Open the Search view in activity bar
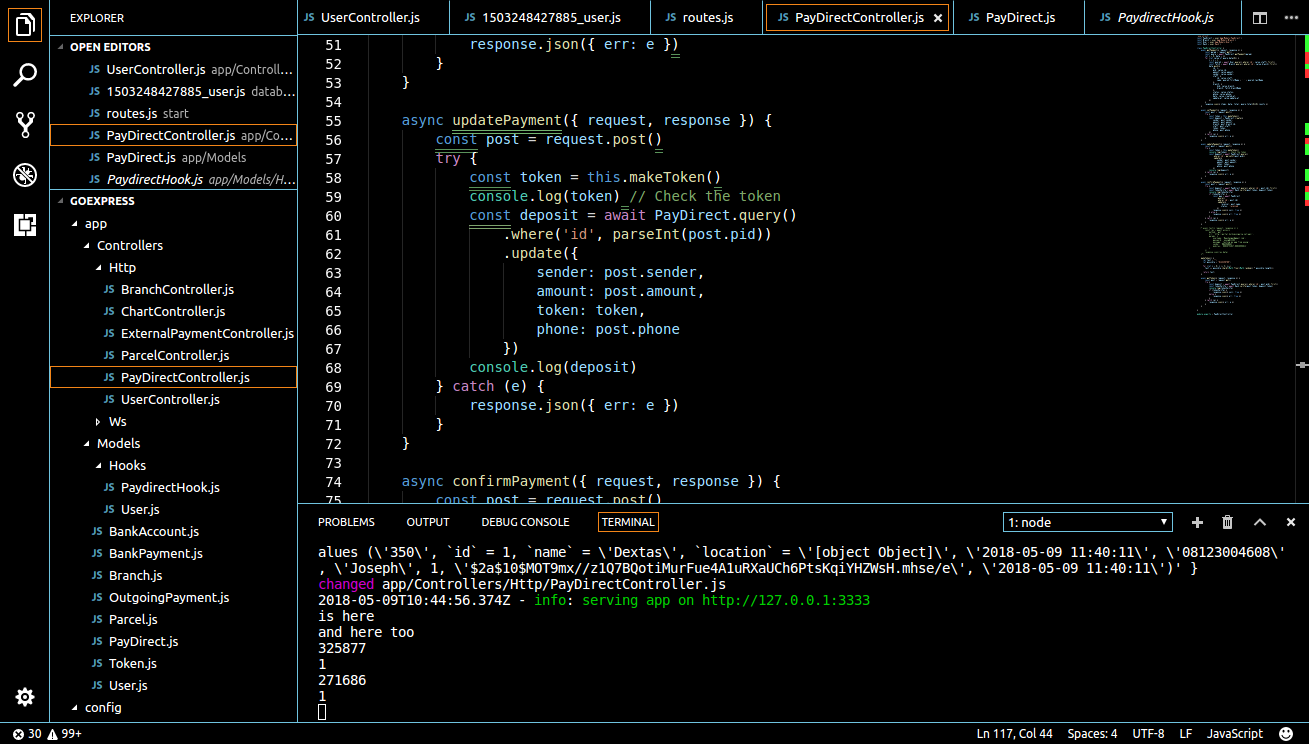1309x744 pixels. coord(25,74)
